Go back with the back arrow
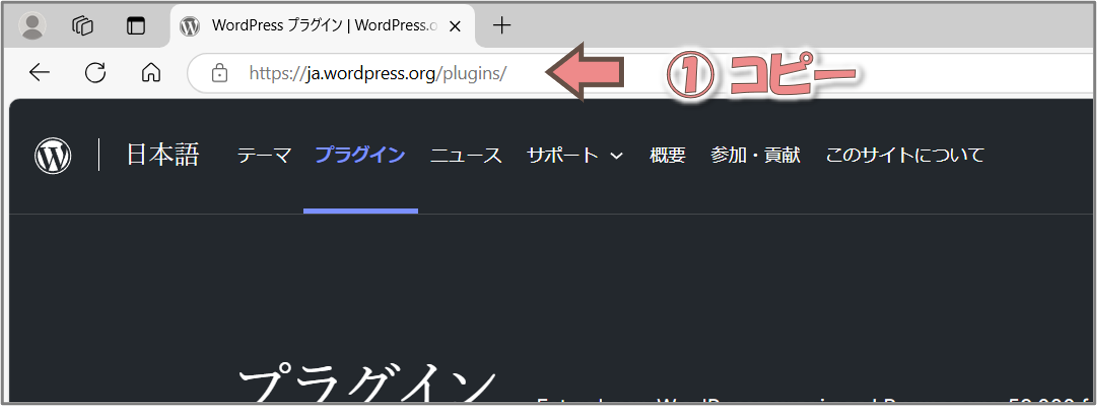 pos(39,72)
